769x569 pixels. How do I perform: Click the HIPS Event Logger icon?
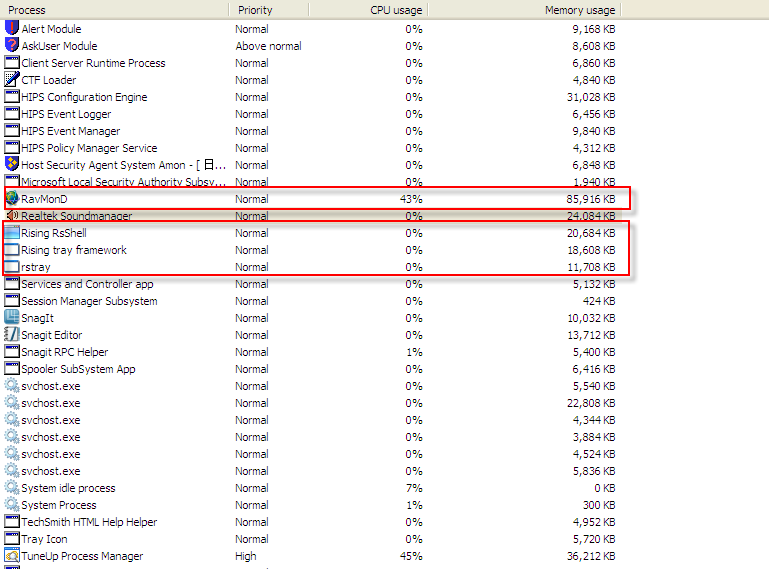(x=12, y=113)
